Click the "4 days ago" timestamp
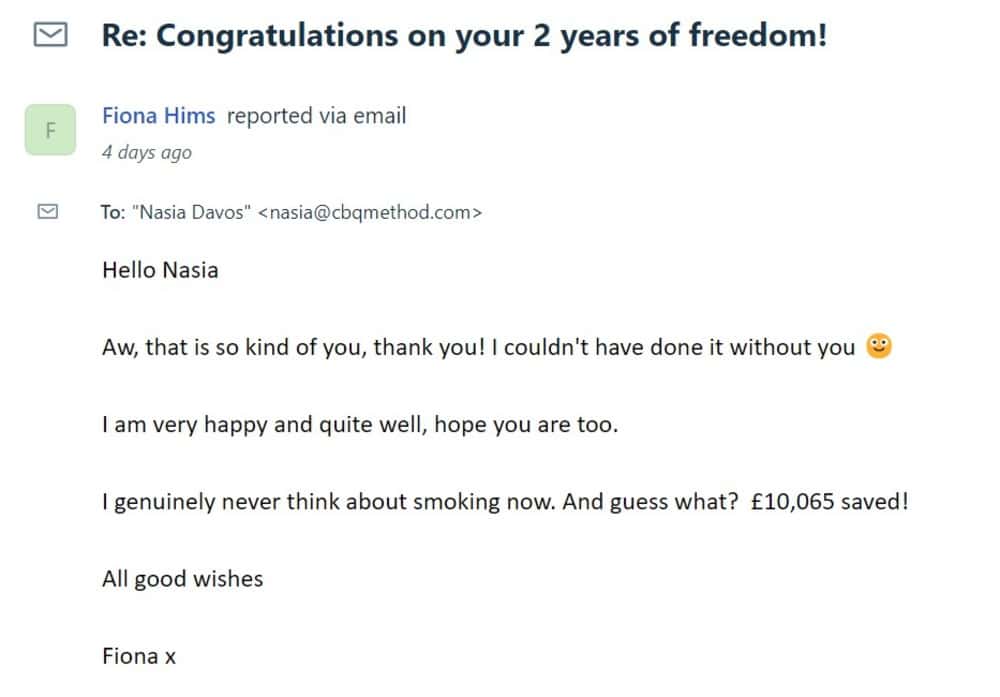The height and width of the screenshot is (697, 1000). tap(146, 153)
